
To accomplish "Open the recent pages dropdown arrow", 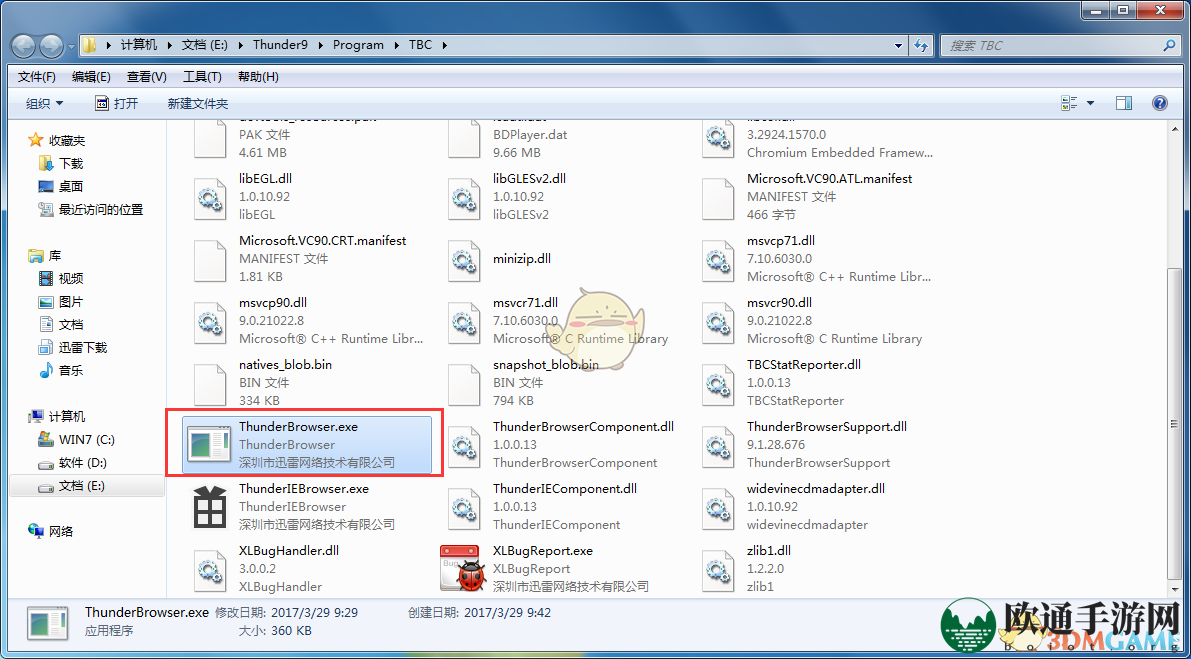I will coord(71,46).
